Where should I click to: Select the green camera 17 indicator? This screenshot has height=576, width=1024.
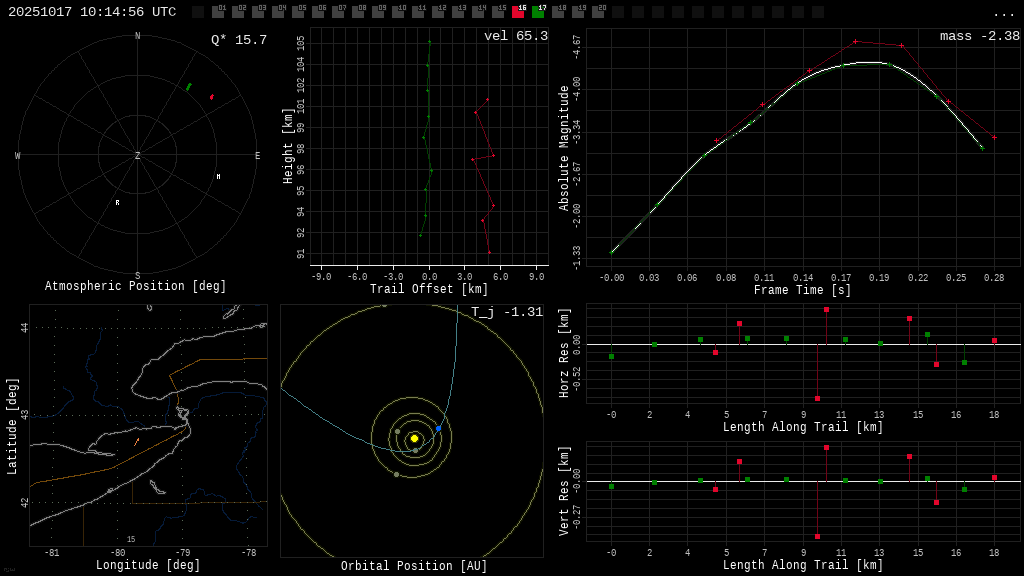pyautogui.click(x=538, y=12)
